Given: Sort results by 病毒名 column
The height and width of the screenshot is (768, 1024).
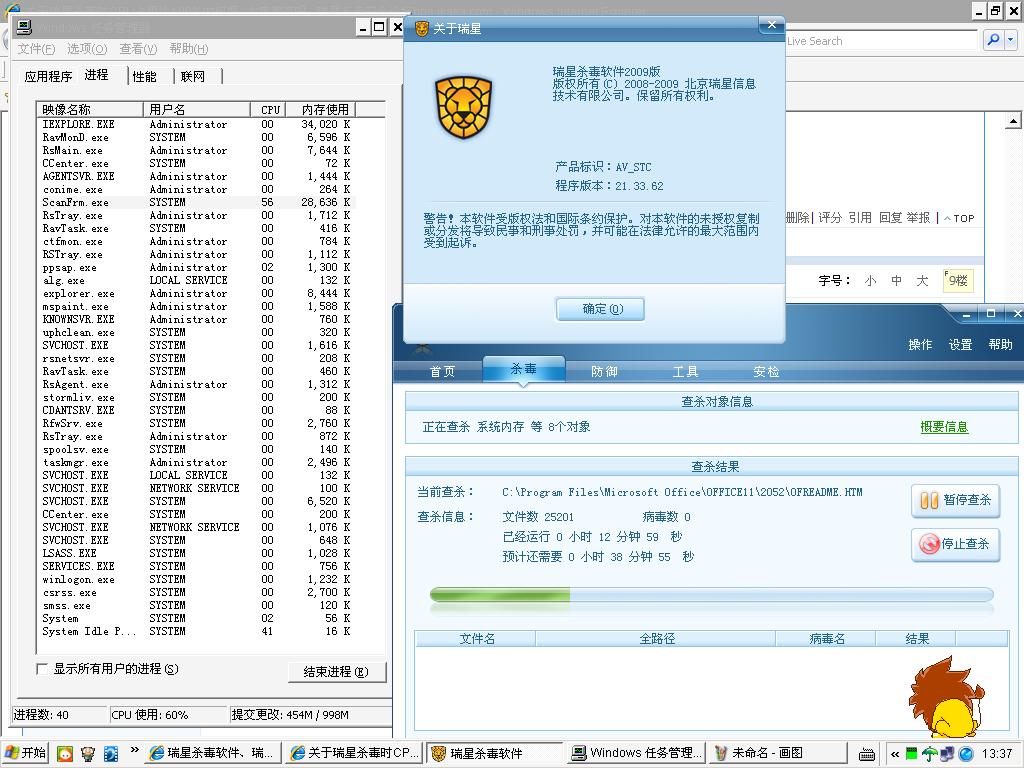Looking at the screenshot, I should click(x=826, y=639).
